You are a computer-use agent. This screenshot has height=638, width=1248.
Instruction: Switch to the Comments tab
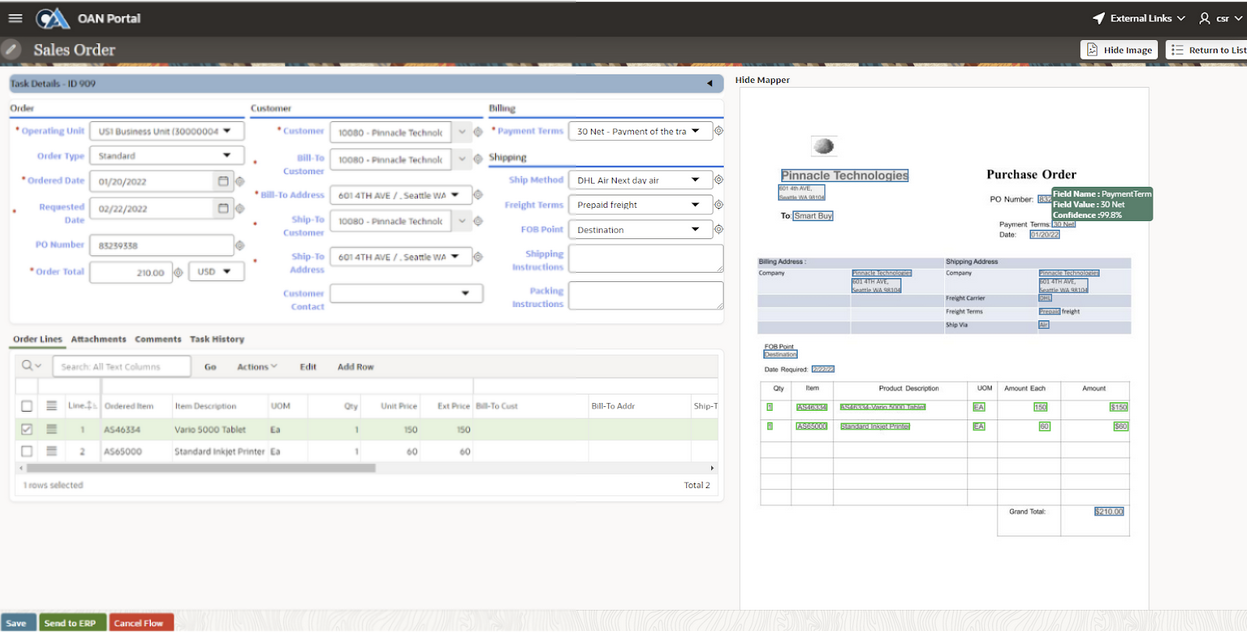pyautogui.click(x=158, y=339)
